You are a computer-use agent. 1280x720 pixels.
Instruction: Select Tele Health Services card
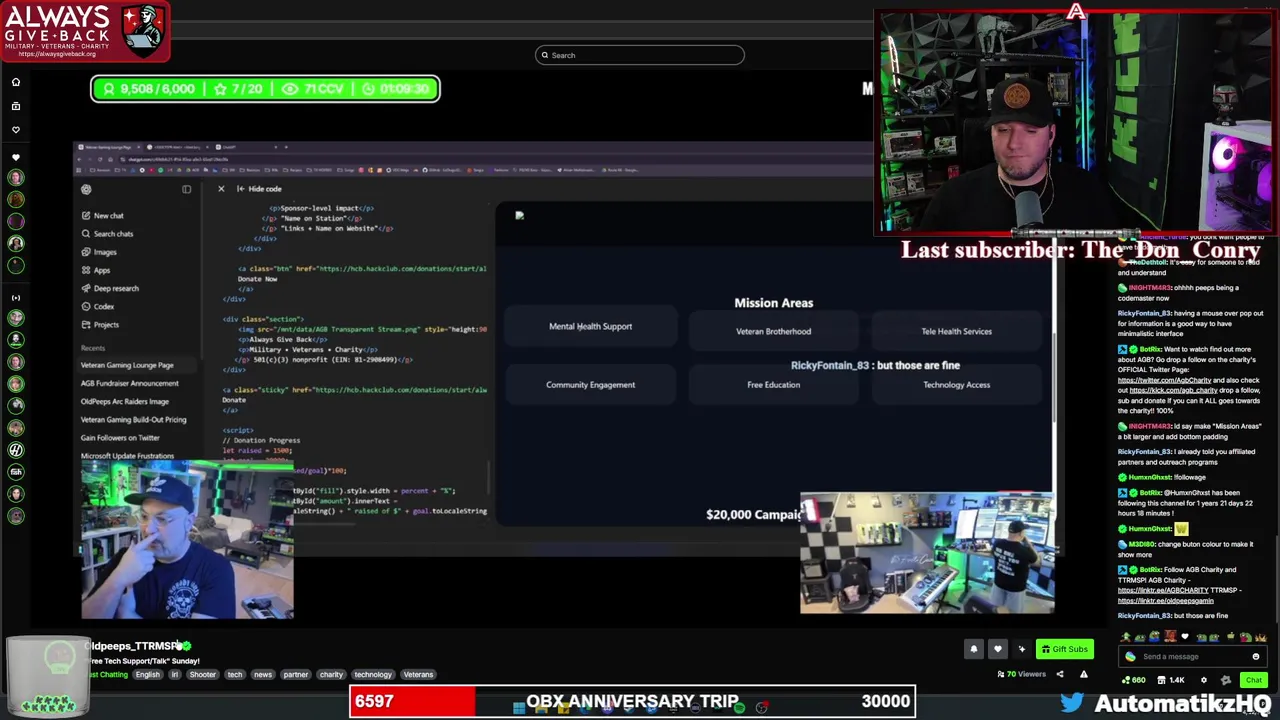tap(956, 331)
